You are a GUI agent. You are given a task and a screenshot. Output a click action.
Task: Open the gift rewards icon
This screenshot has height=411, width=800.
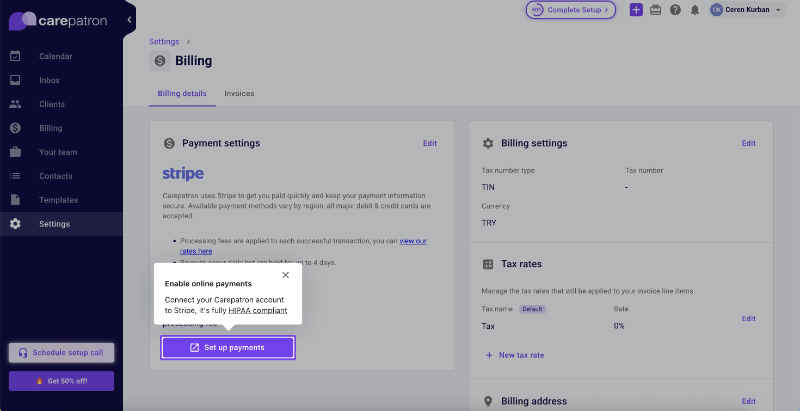pyautogui.click(x=656, y=10)
